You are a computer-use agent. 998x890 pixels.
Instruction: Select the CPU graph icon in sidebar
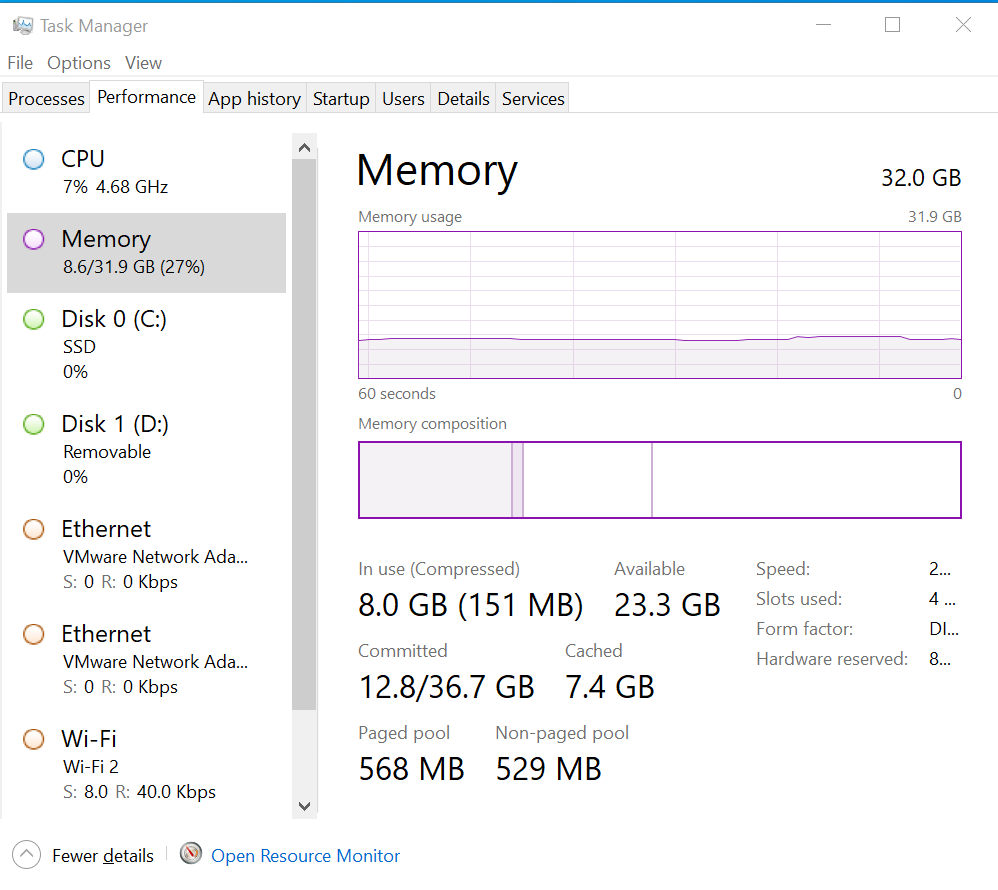click(x=33, y=159)
